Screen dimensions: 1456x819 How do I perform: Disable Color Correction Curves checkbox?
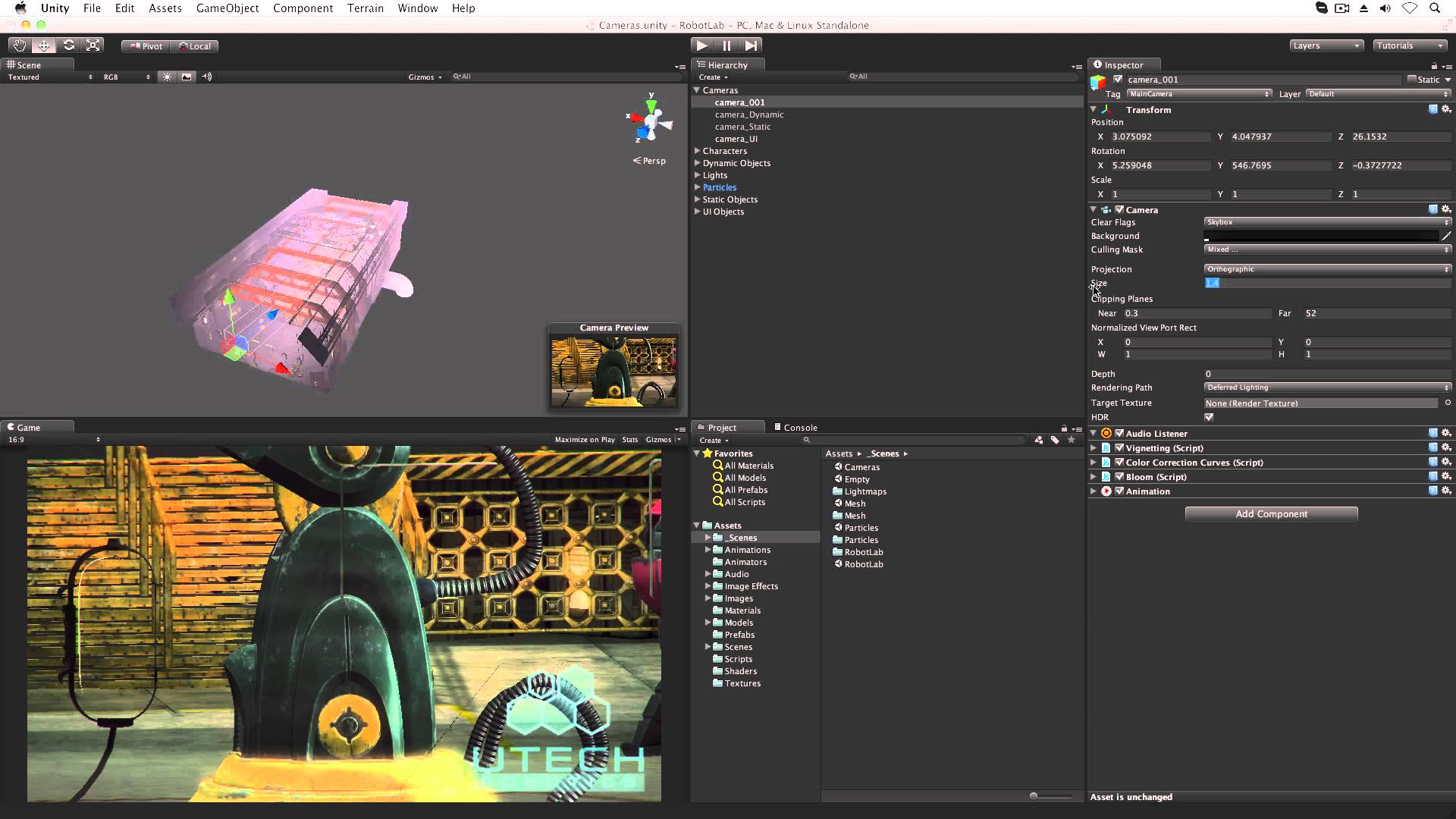[1119, 462]
